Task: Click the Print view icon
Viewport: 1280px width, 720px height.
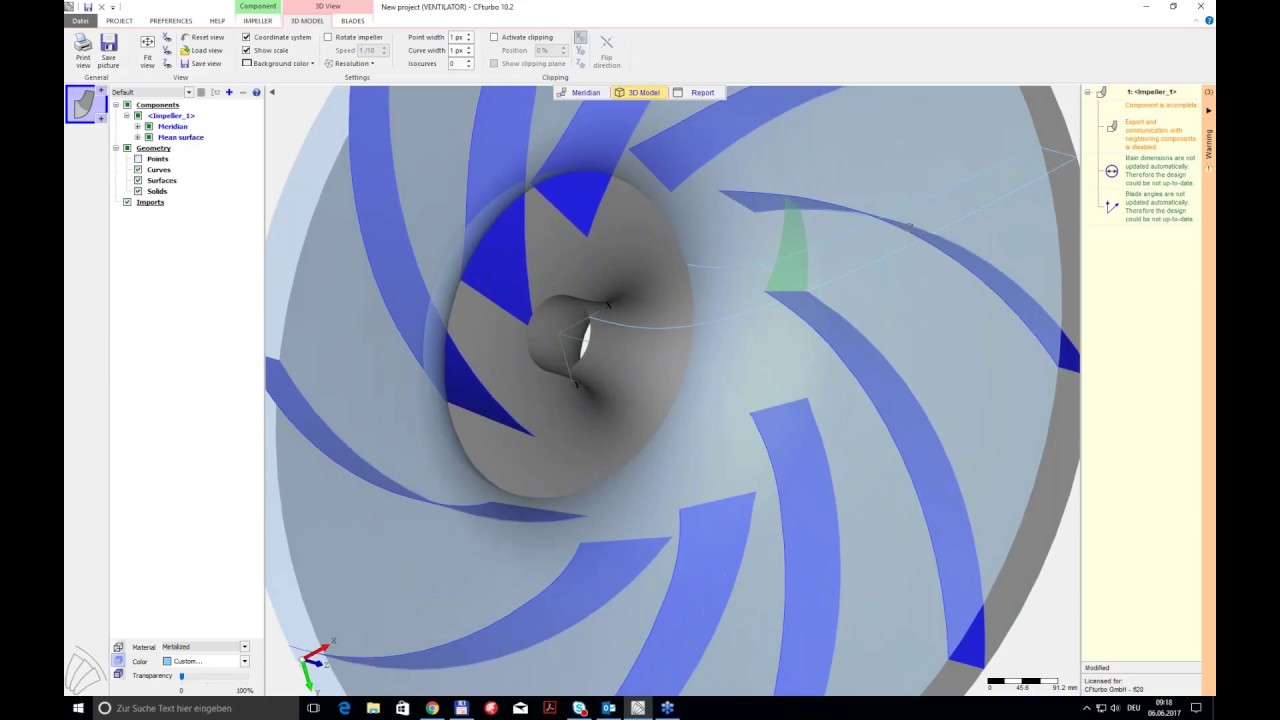Action: point(83,42)
